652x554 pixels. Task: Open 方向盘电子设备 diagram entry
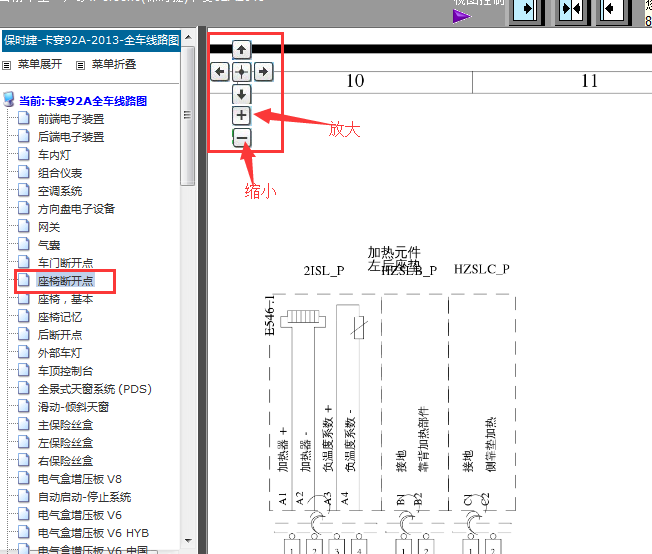click(x=76, y=209)
